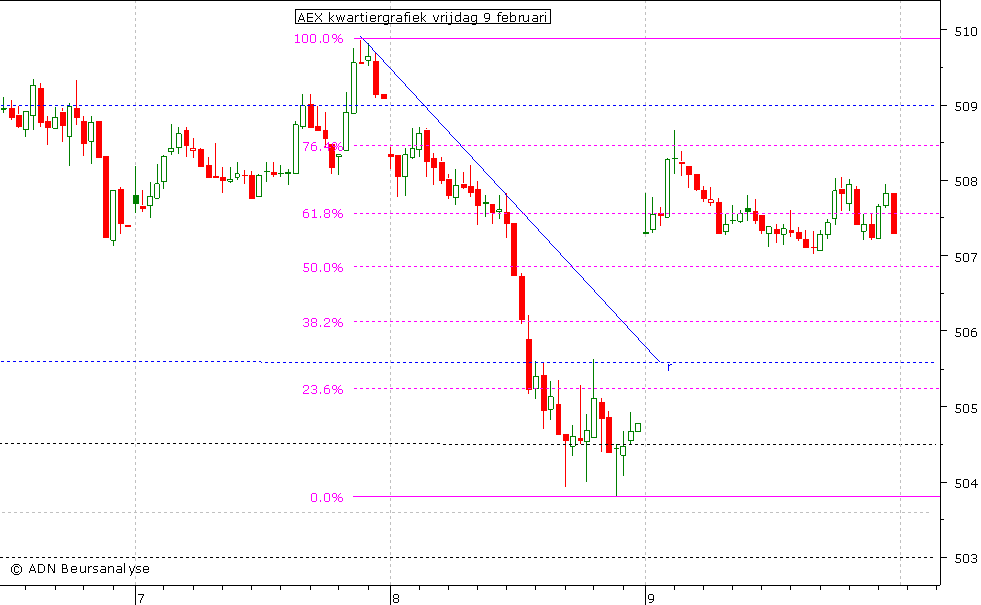The height and width of the screenshot is (605, 981).
Task: Click the 505 price axis value
Action: pos(965,408)
